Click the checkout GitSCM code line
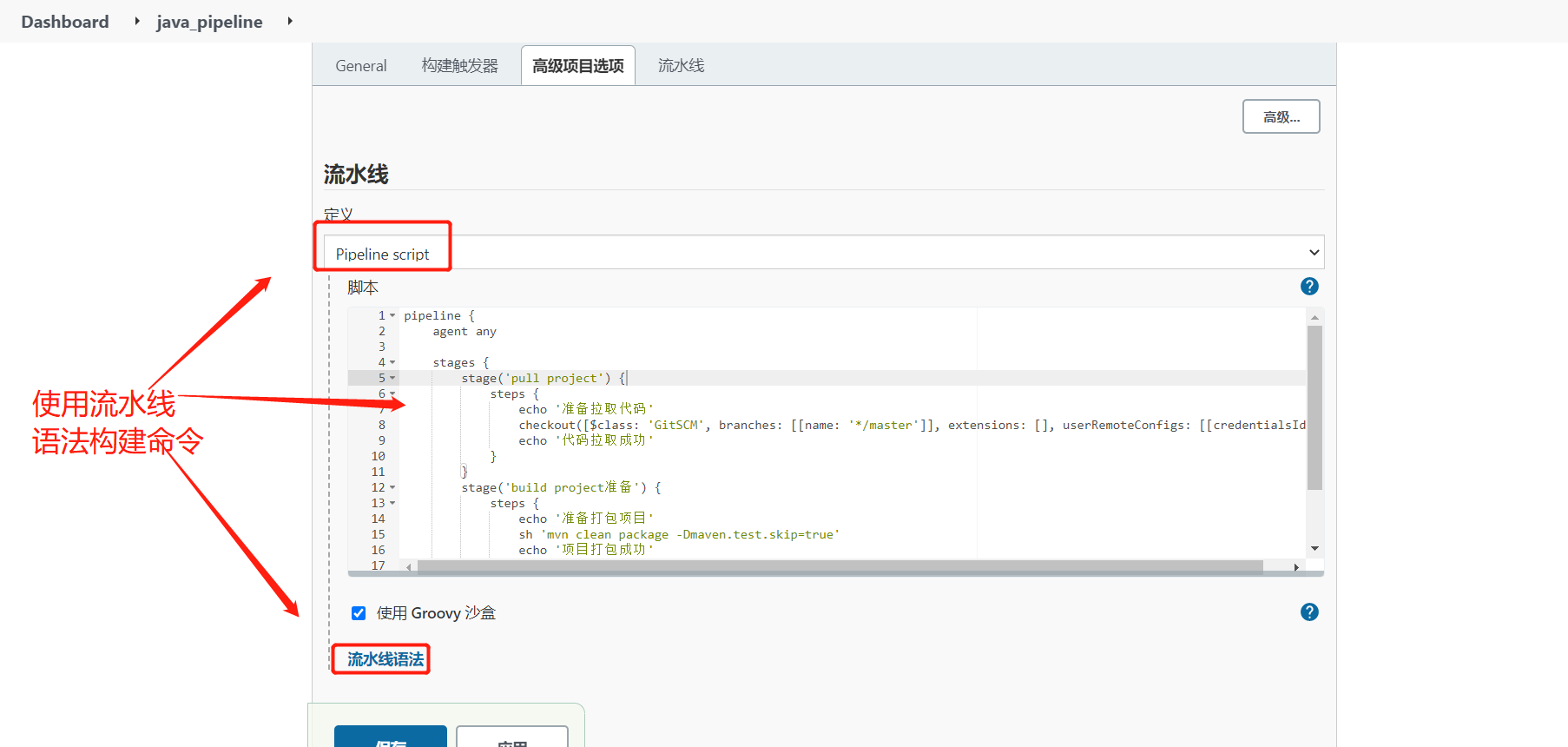 (912, 425)
